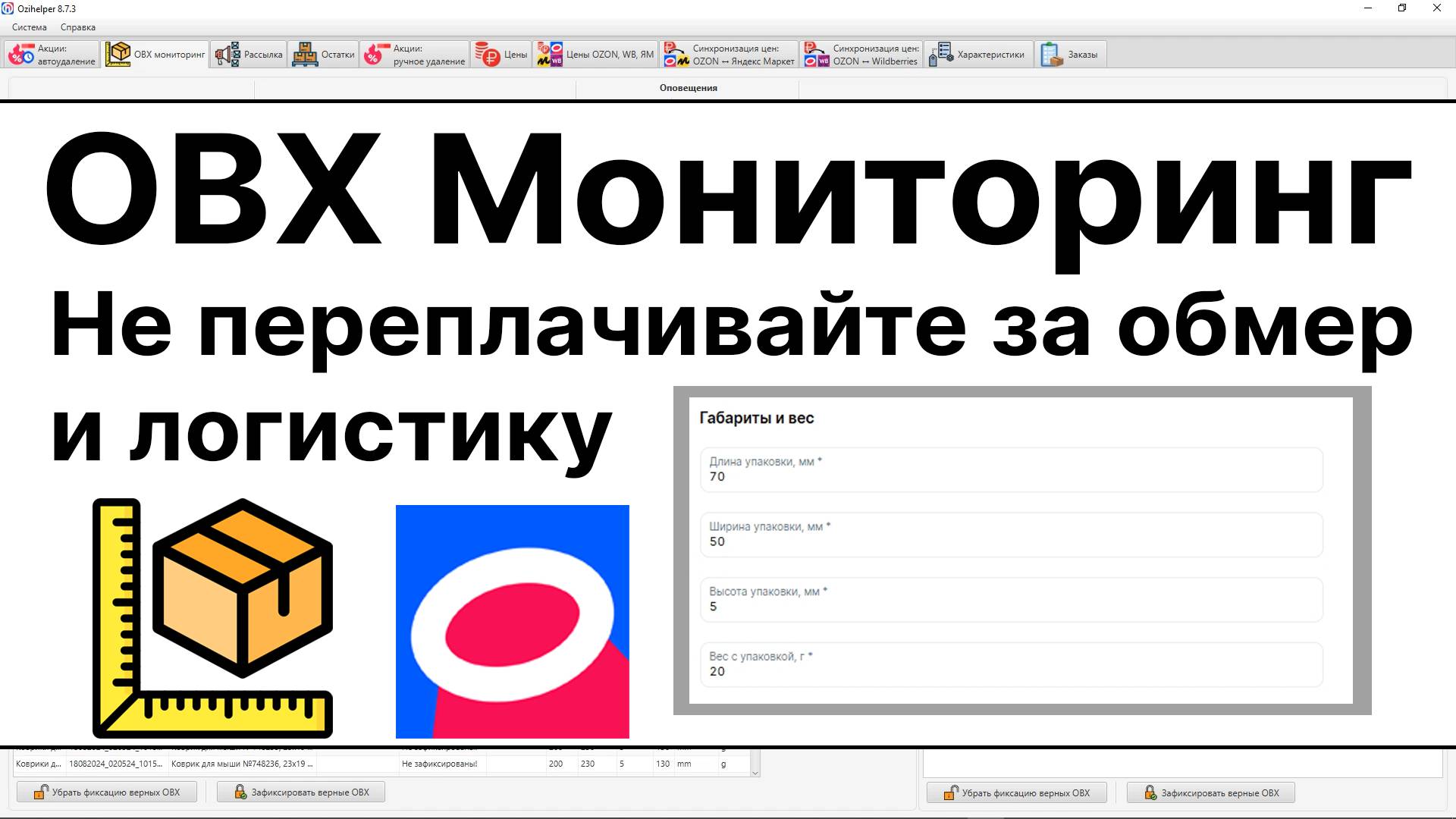Select ОВХ мониторинг box icon

click(x=118, y=55)
